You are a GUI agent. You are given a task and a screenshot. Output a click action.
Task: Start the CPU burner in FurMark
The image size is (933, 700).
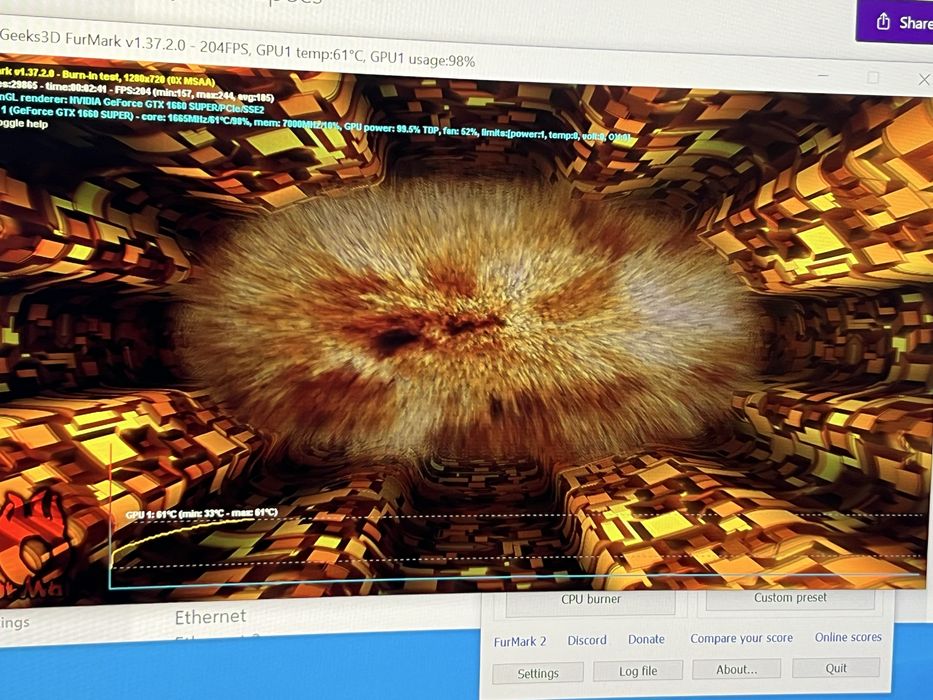(590, 601)
